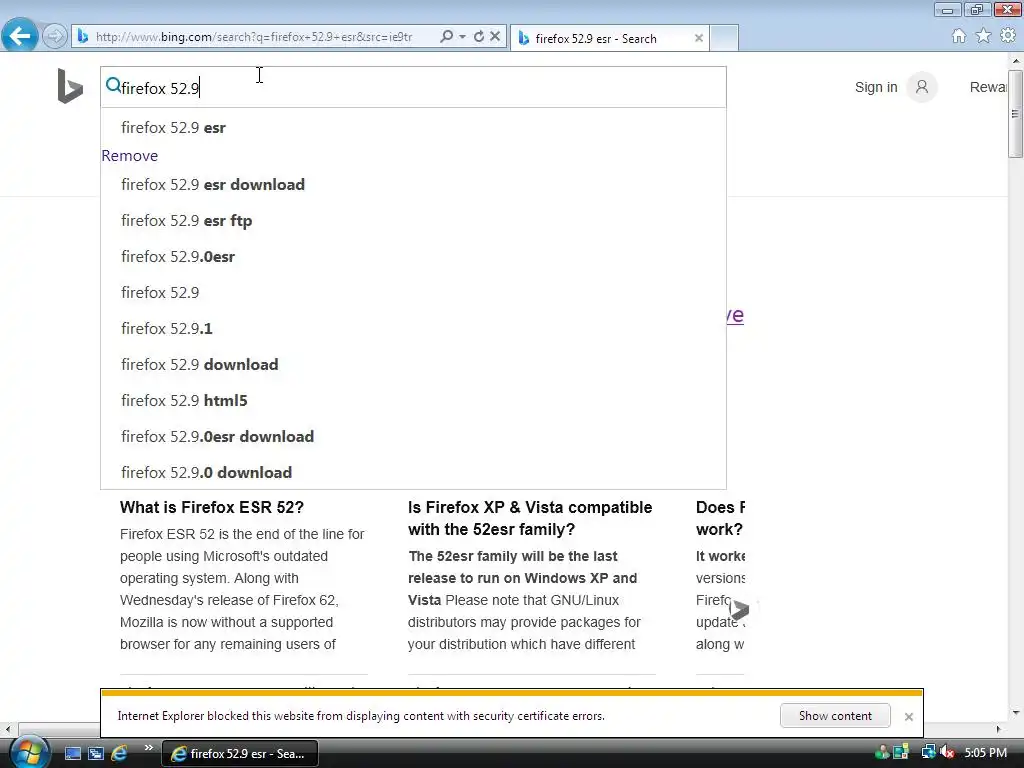Viewport: 1024px width, 768px height.
Task: Open the Home page icon
Action: click(959, 36)
